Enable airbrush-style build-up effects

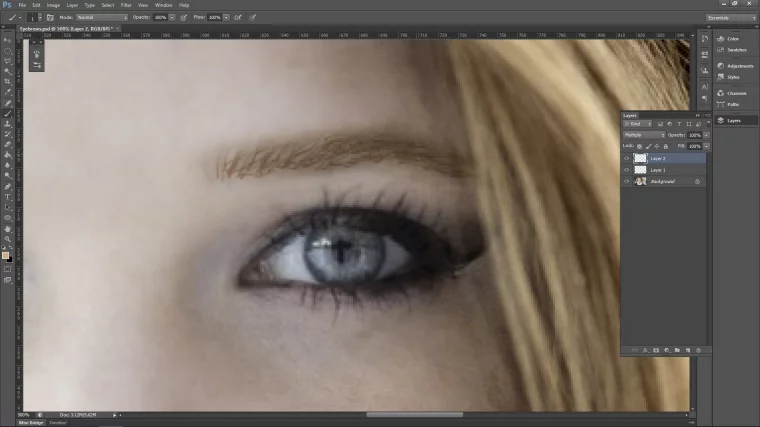pyautogui.click(x=238, y=17)
